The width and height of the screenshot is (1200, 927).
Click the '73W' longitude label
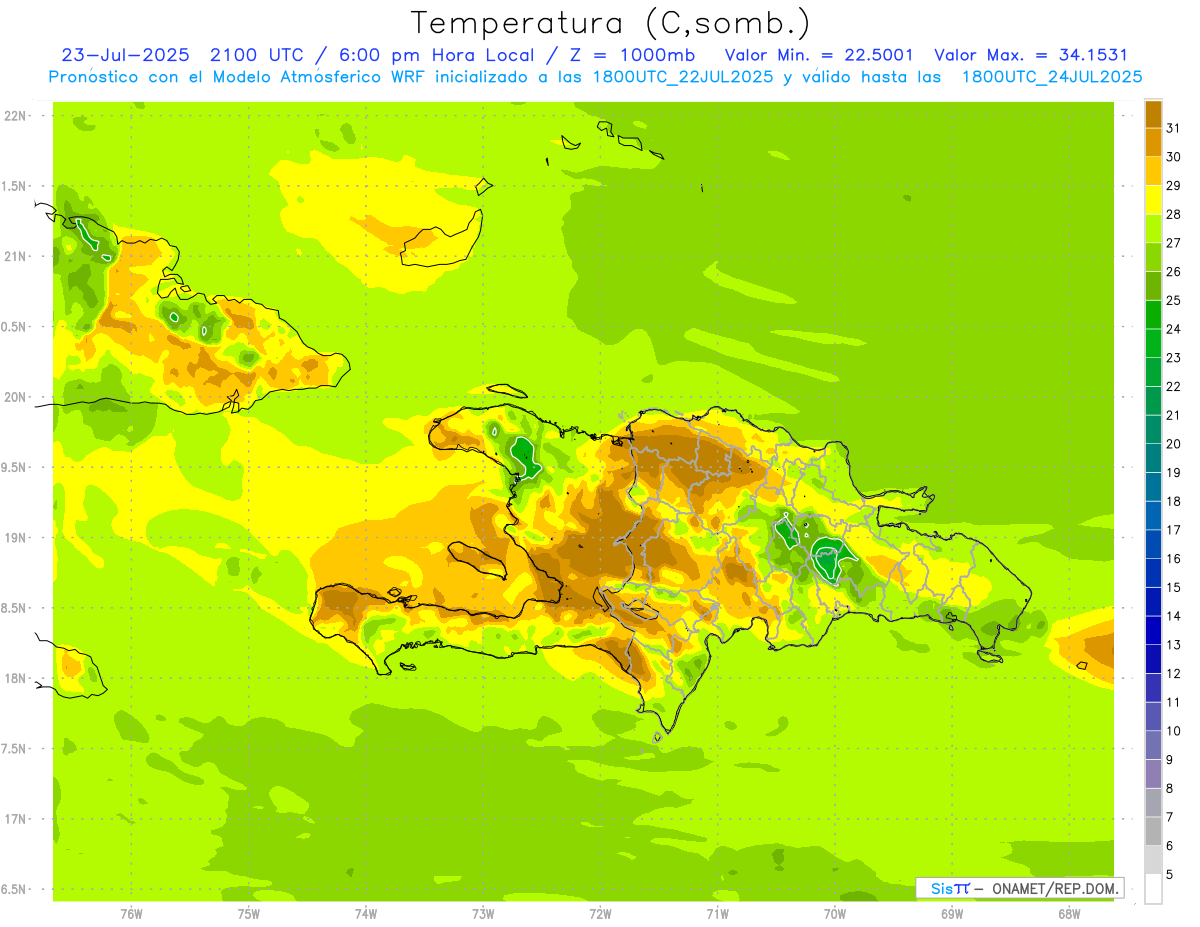(483, 912)
